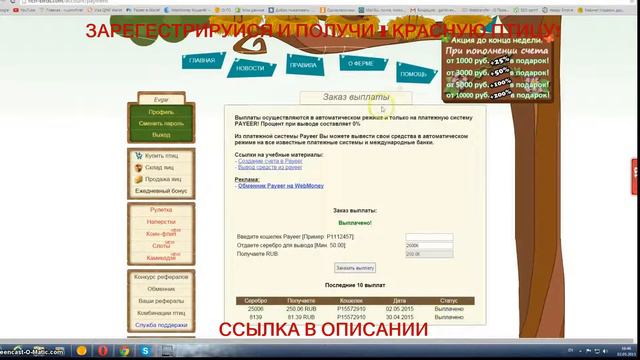The width and height of the screenshot is (640, 360).
Task: View Ваши рефералы page
Action: (x=161, y=301)
